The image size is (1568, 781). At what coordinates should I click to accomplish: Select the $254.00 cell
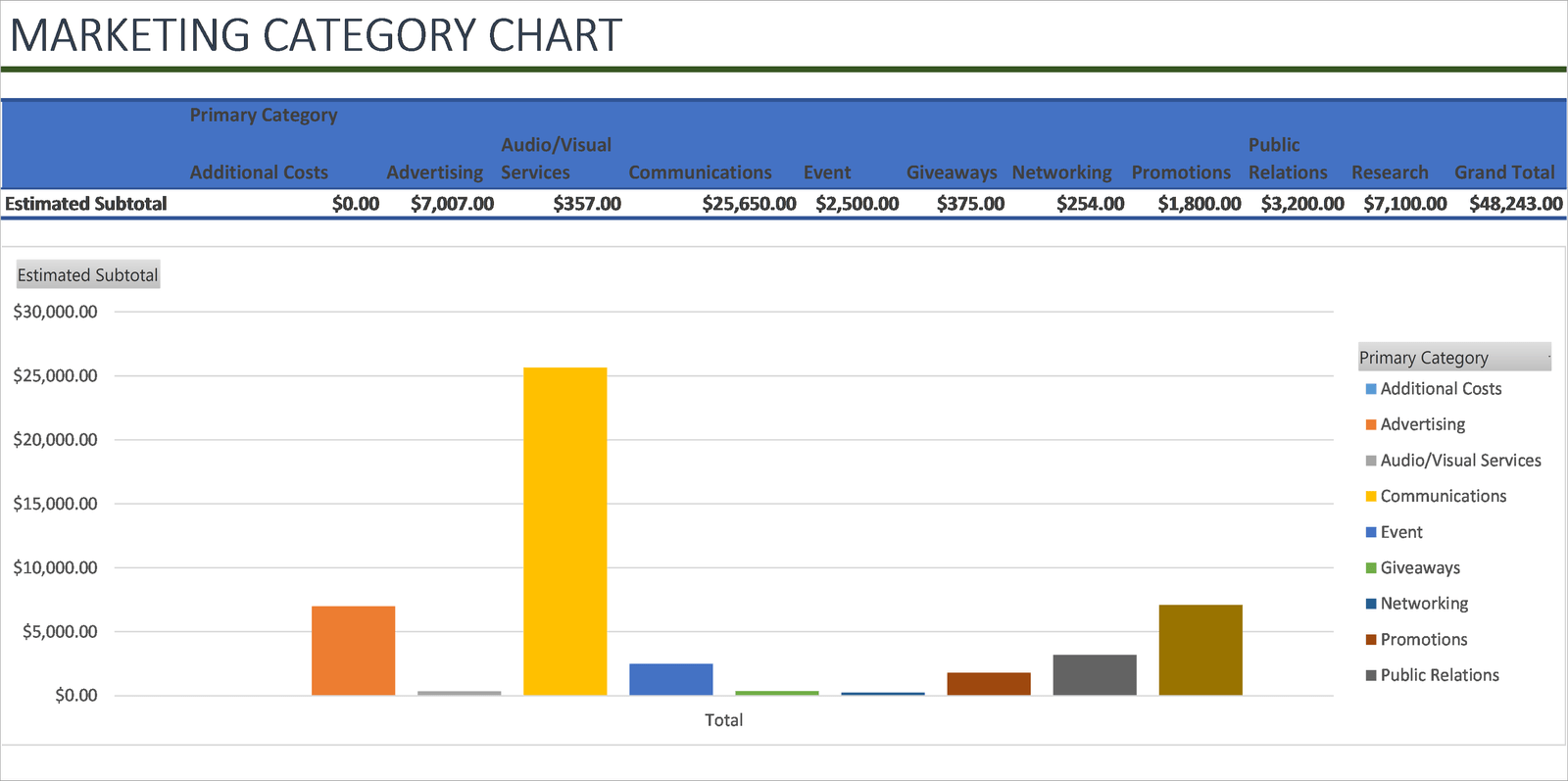coord(1090,204)
